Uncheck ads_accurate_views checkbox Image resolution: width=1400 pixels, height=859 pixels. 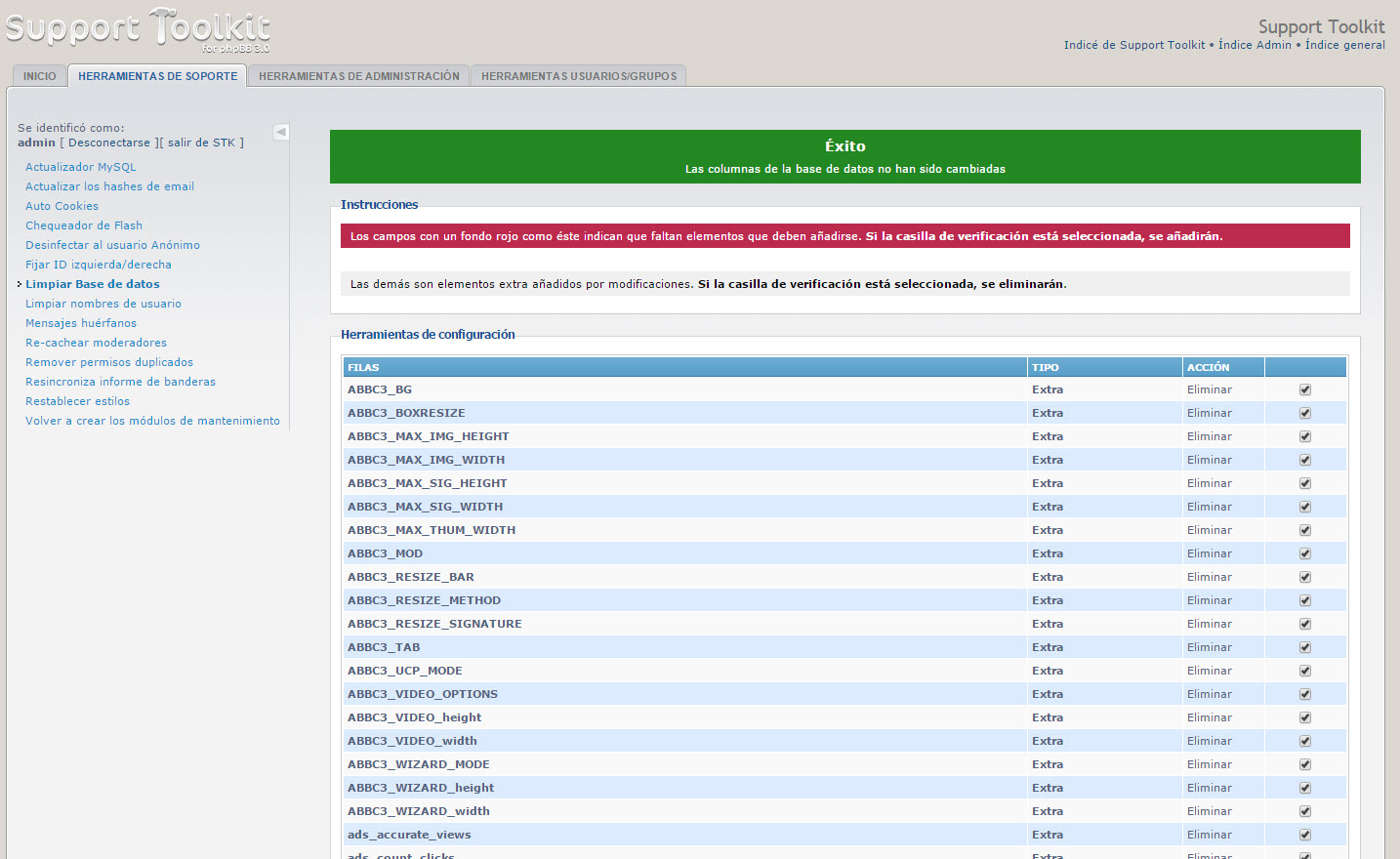point(1305,835)
